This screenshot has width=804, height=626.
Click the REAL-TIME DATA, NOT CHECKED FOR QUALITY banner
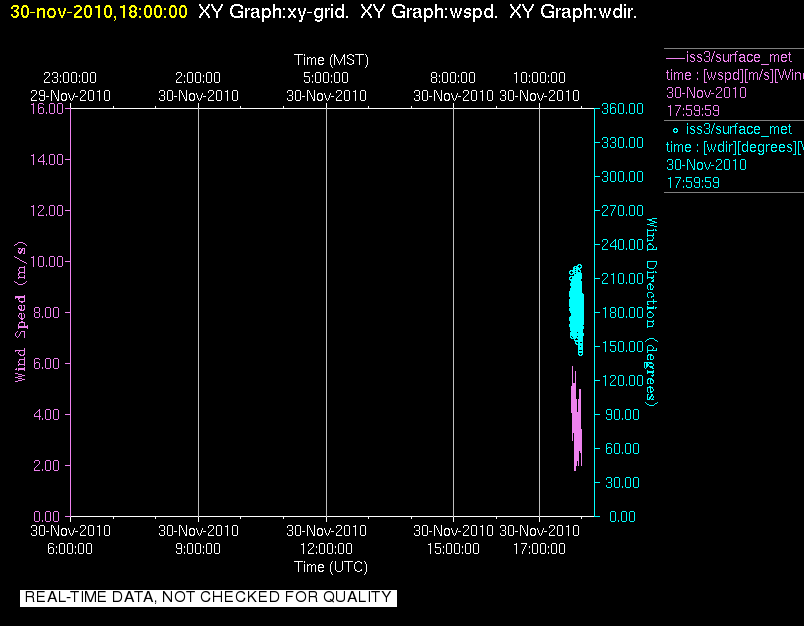coord(208,598)
